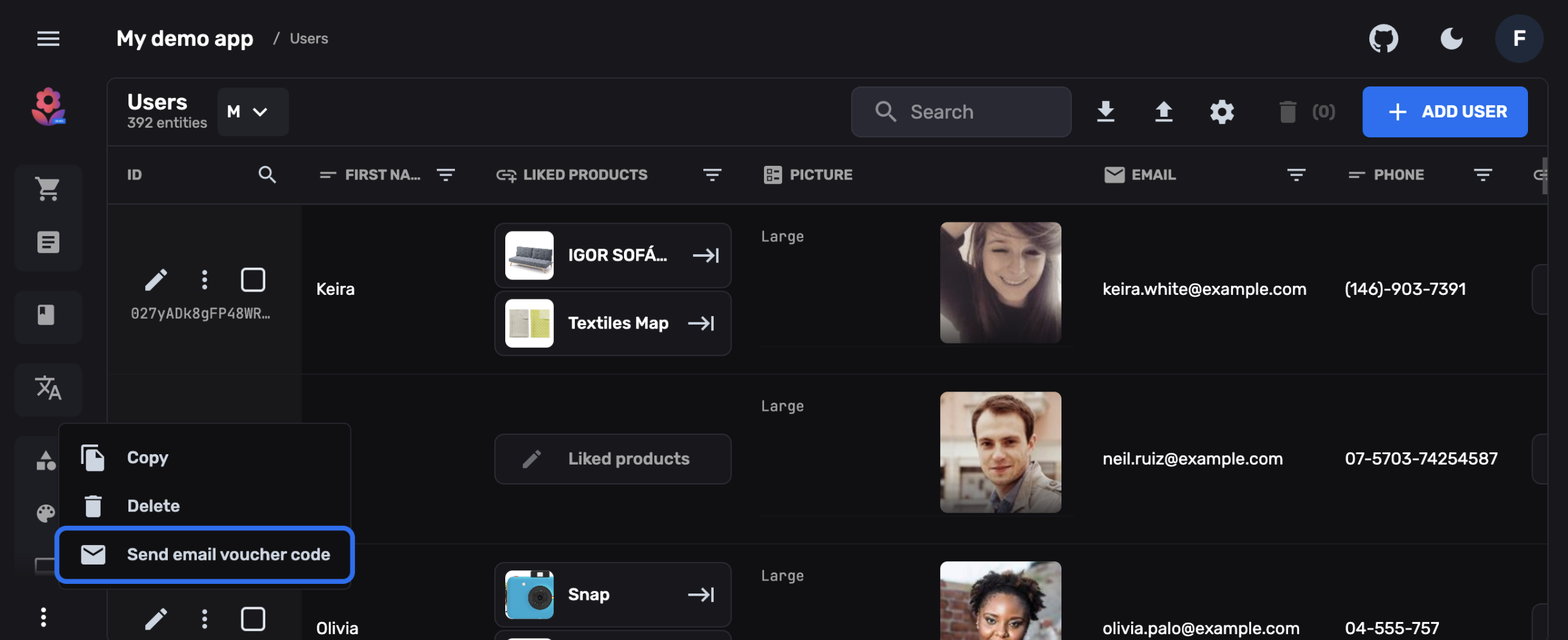1568x640 pixels.
Task: Open the GitHub link in the top bar
Action: (x=1383, y=38)
